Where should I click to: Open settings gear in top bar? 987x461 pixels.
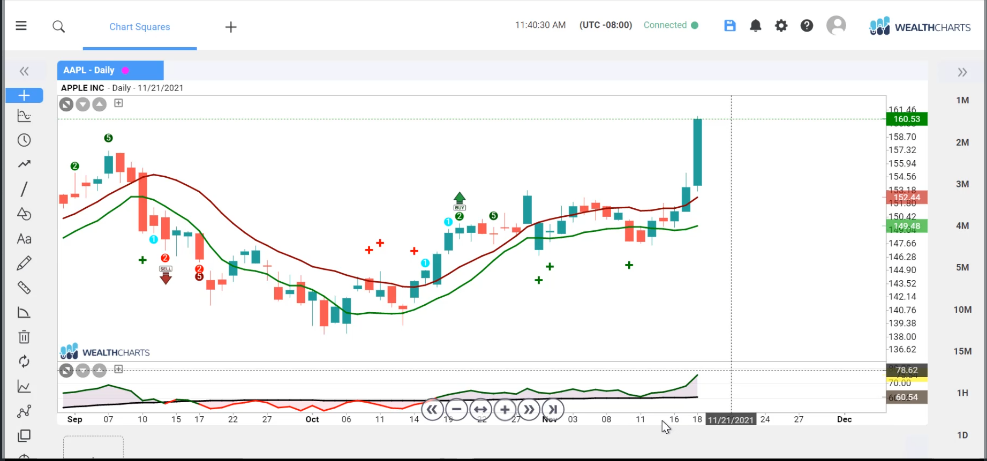tap(781, 25)
